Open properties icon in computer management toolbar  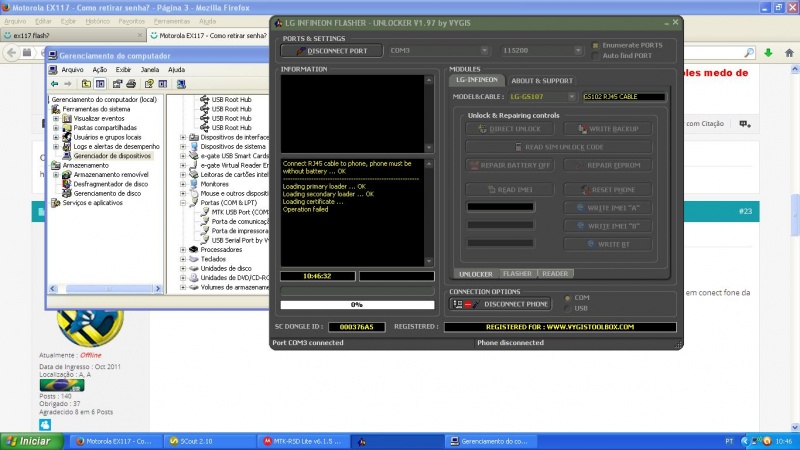pos(117,84)
